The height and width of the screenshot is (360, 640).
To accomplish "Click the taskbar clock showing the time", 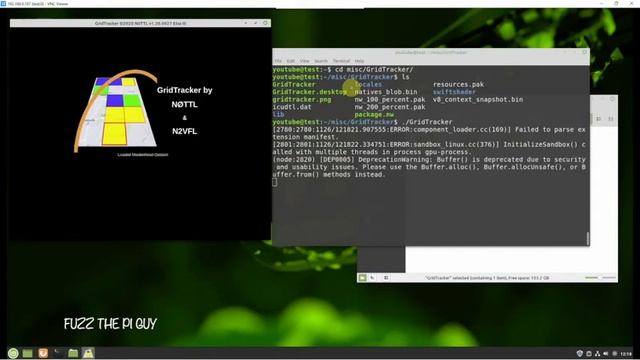I will point(626,353).
